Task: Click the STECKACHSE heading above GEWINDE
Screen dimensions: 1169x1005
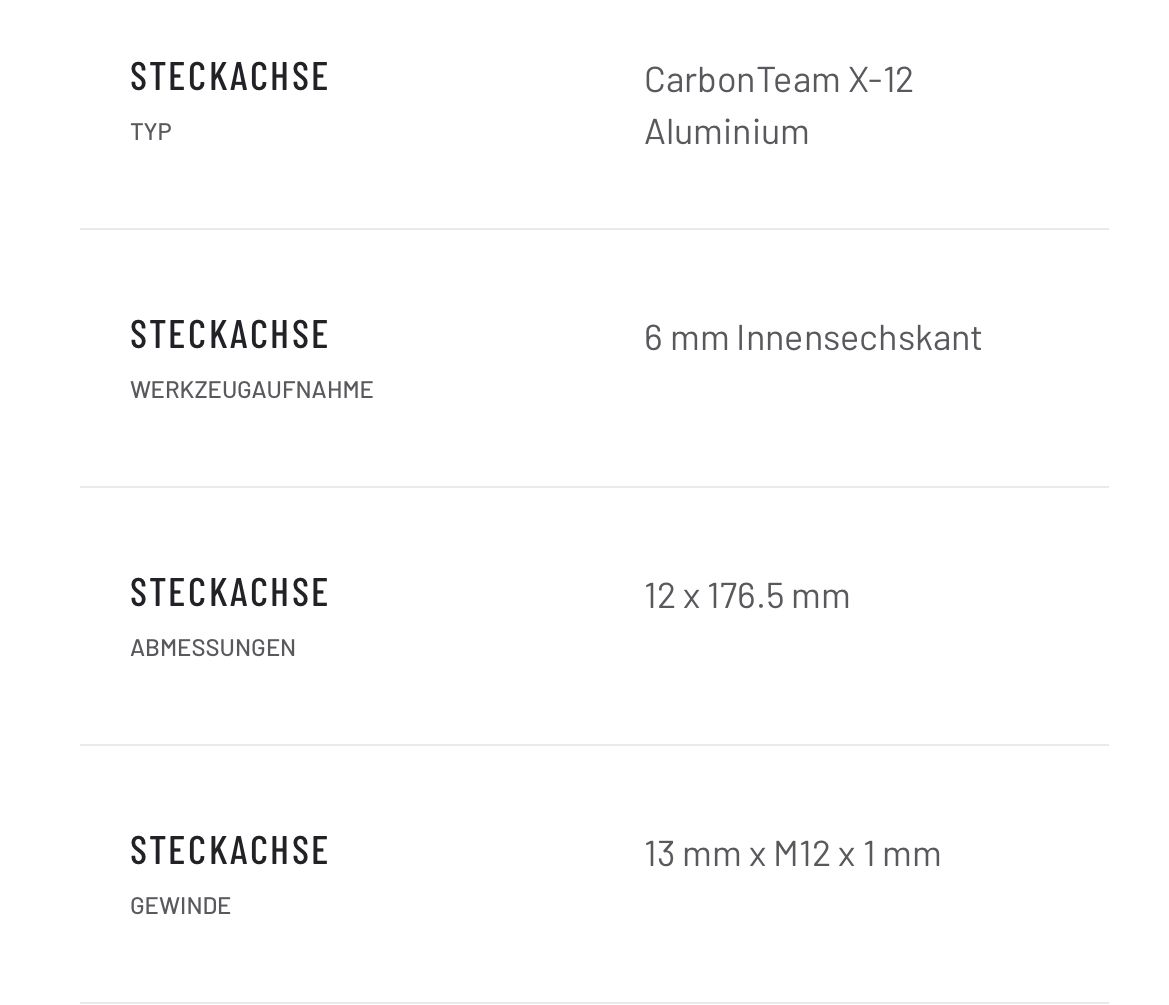Action: tap(229, 851)
